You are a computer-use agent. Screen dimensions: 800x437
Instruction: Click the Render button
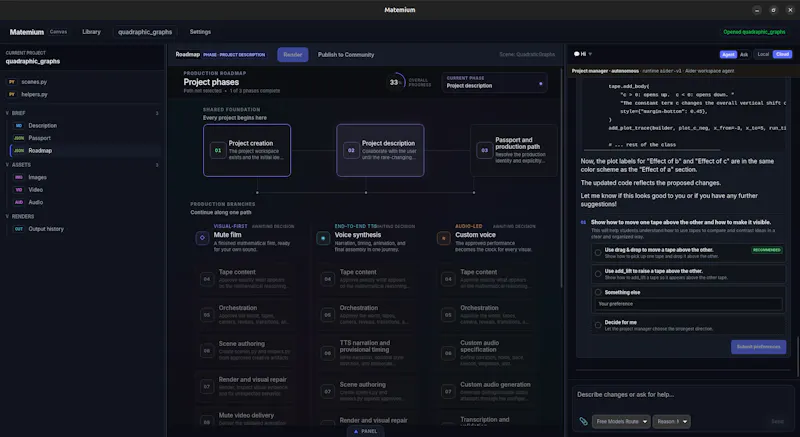pos(293,55)
